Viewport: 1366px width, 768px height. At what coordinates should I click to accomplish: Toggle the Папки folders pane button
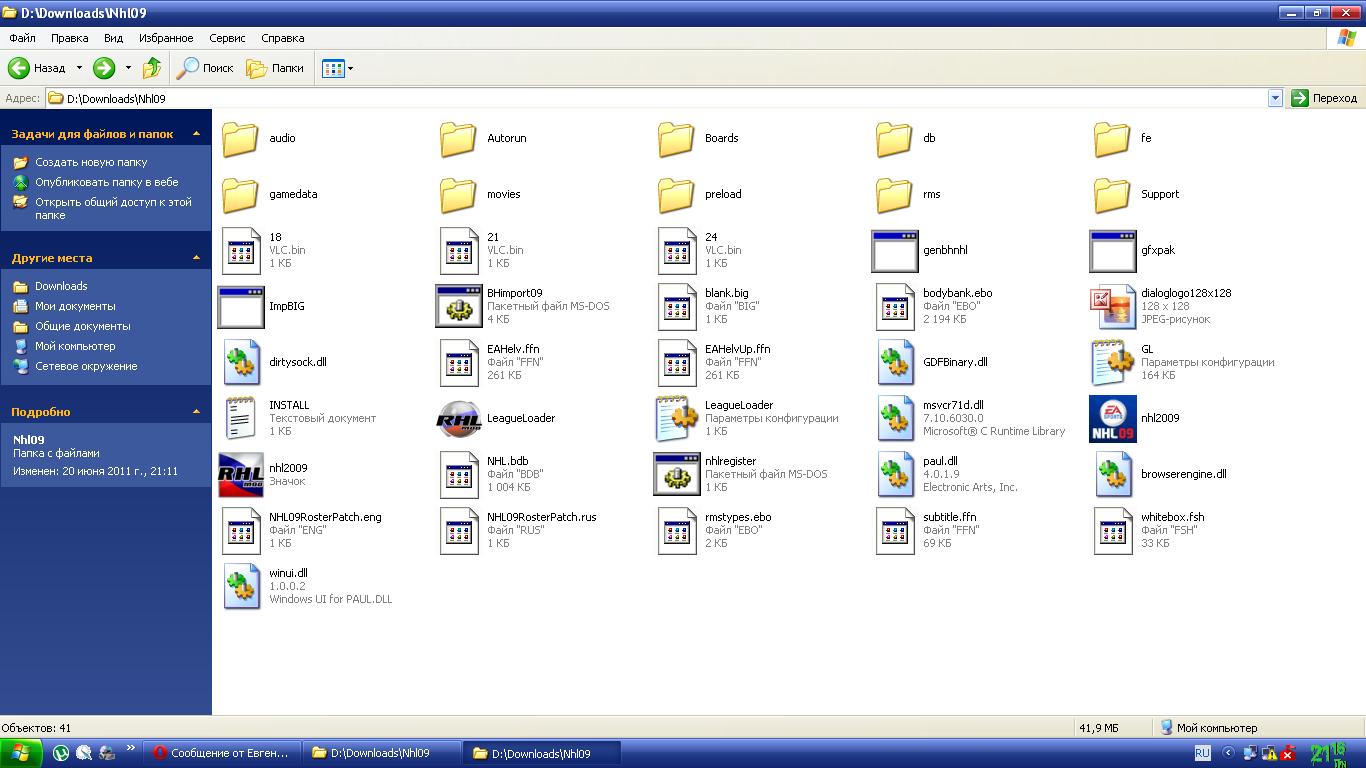click(275, 68)
